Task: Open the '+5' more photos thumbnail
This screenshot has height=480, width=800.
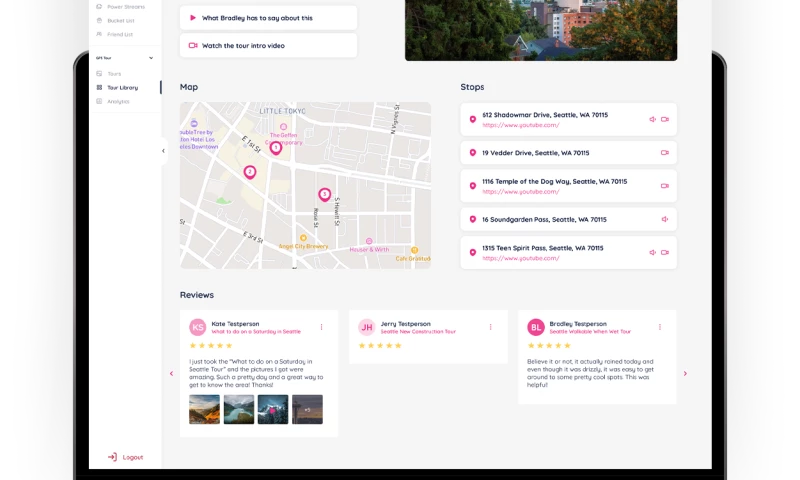Action: click(x=307, y=409)
